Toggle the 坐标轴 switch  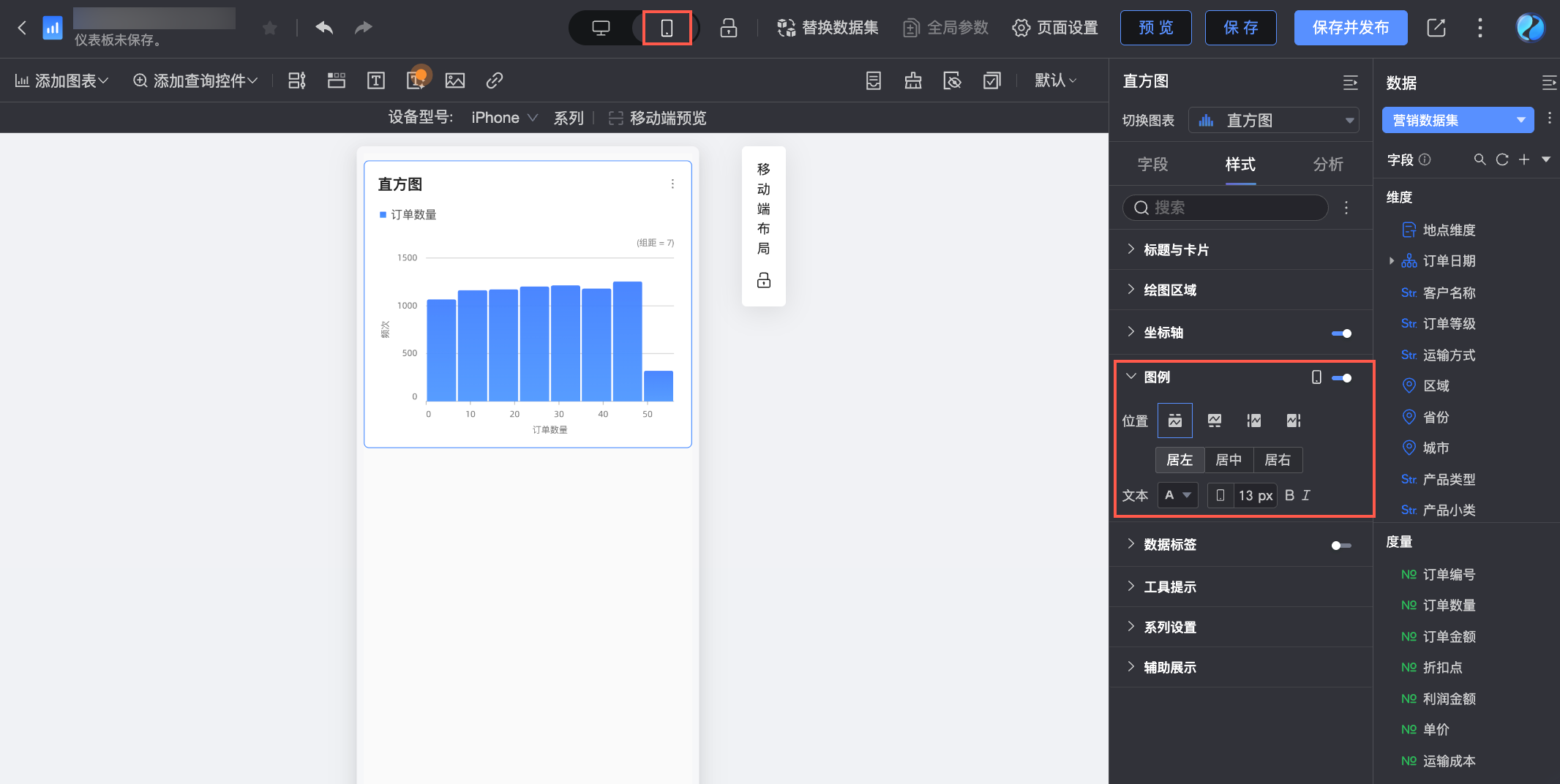click(1341, 333)
